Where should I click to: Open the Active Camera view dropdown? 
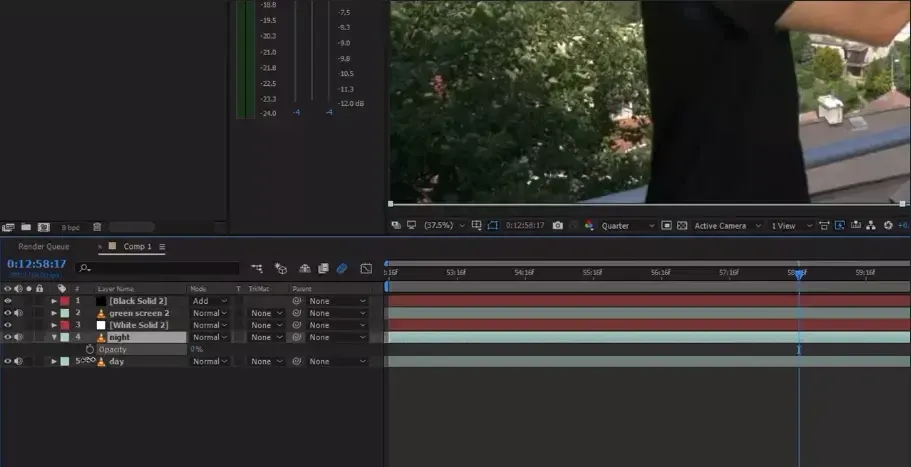pyautogui.click(x=726, y=226)
